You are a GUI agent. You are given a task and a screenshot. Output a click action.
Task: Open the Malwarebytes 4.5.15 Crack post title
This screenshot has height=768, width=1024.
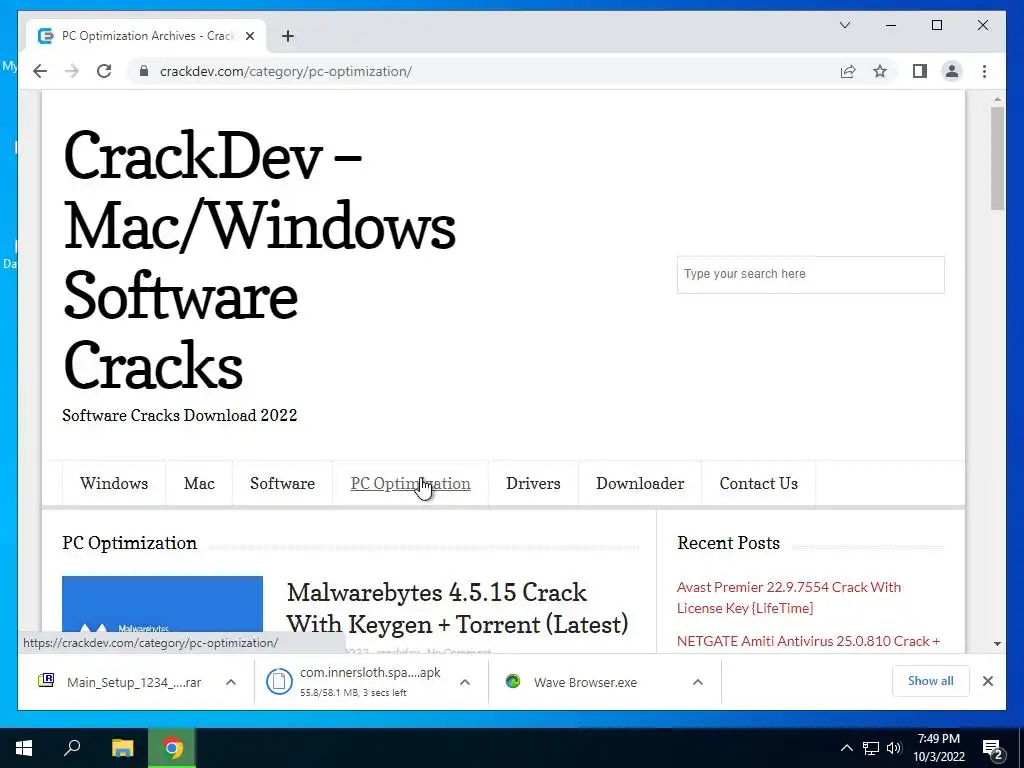457,608
